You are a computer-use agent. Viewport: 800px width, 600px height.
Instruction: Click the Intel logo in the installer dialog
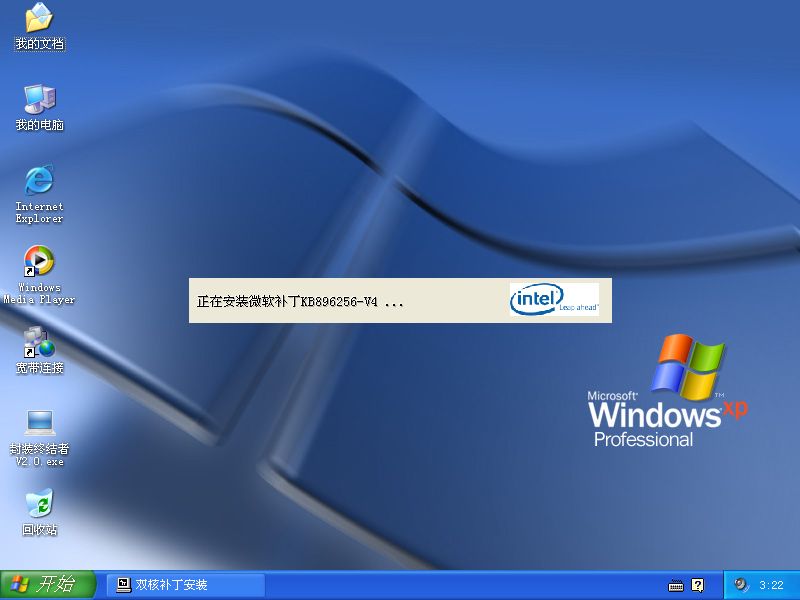coord(554,299)
